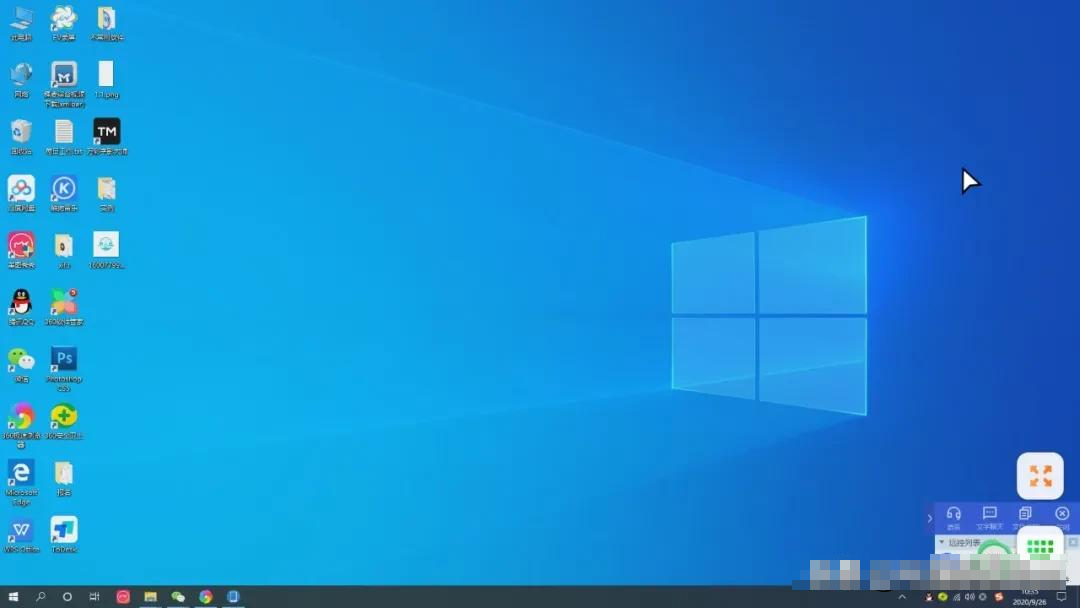1080x608 pixels.
Task: Select the 1.1.png file icon
Action: 107,79
